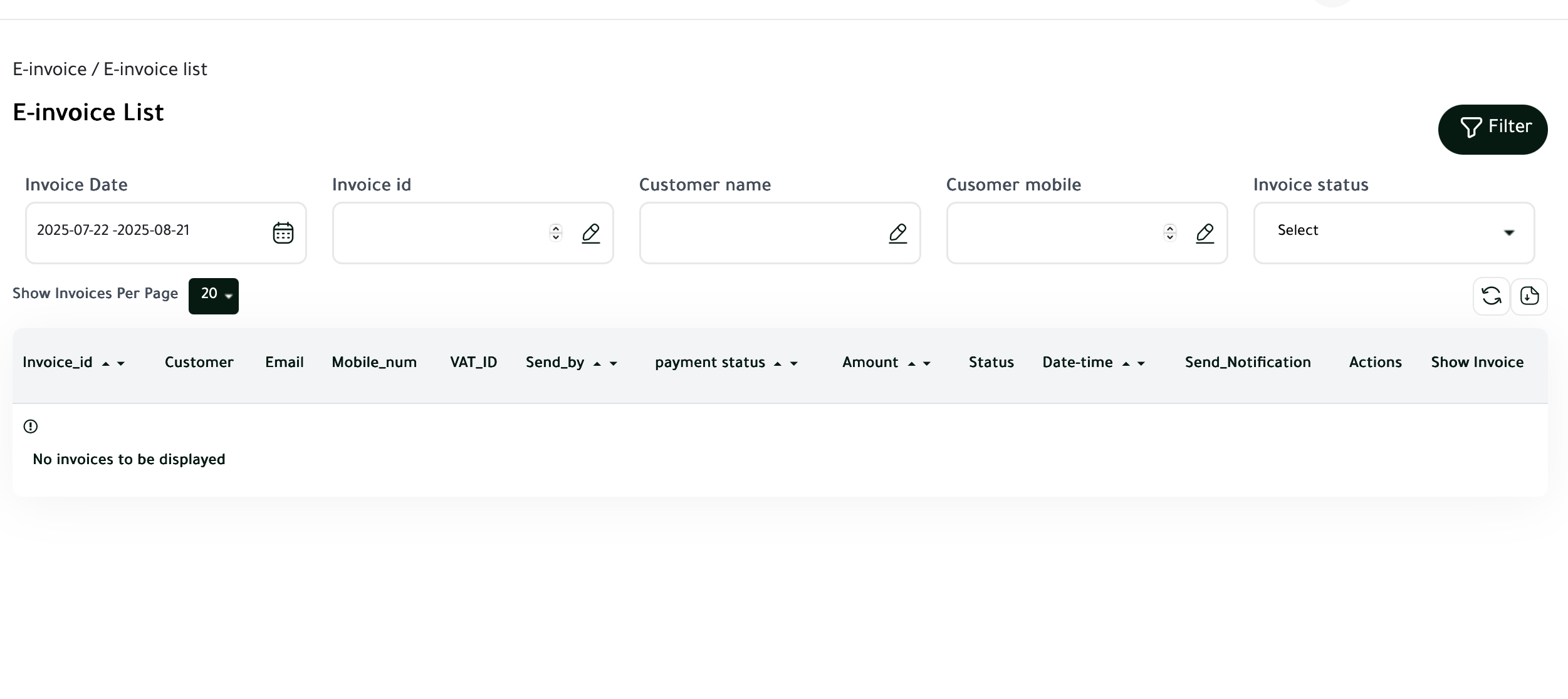Increase Invoice id stepper value
Screen dimensions: 1568x699
click(555, 229)
